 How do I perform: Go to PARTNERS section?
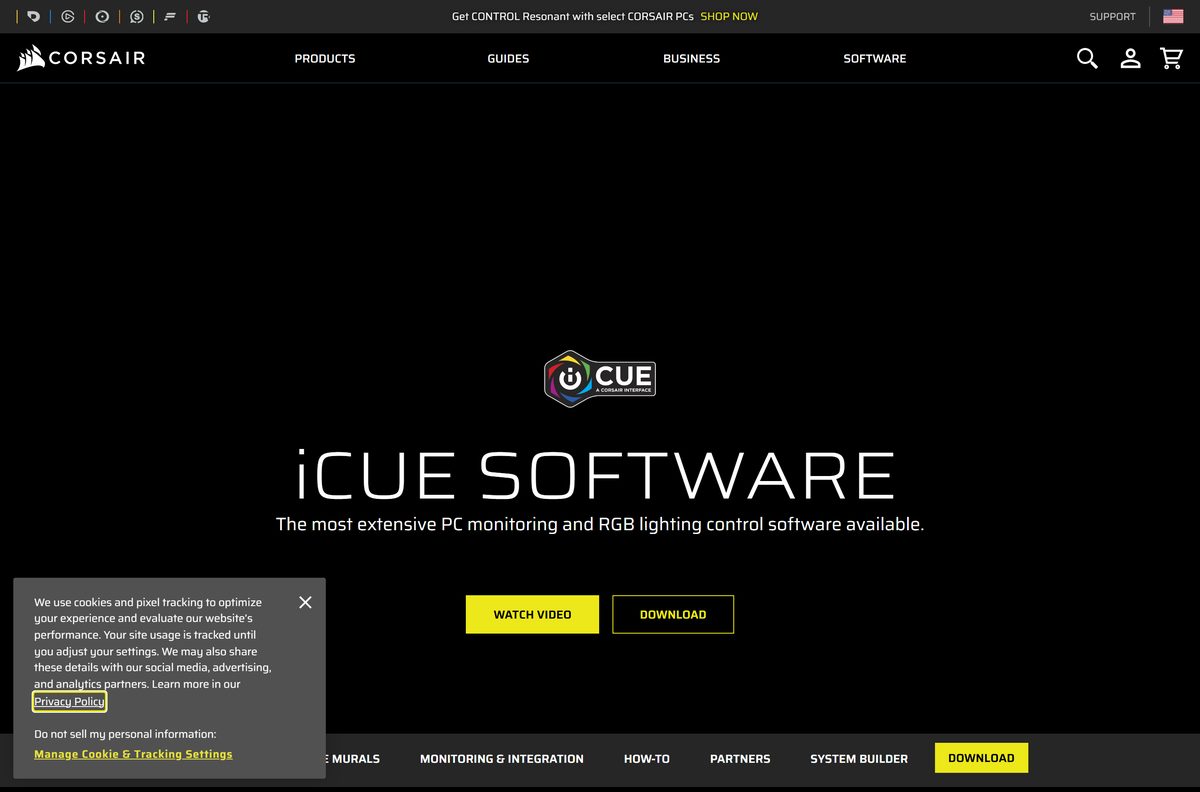point(740,759)
